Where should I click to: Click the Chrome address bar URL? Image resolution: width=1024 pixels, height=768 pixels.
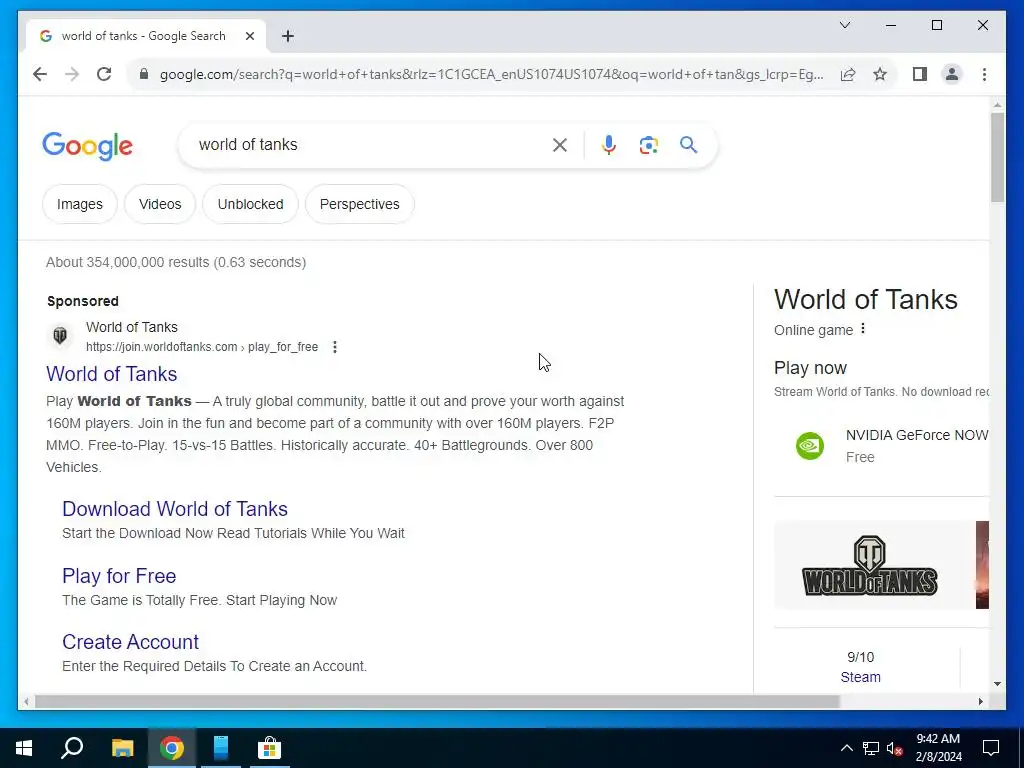(x=491, y=74)
